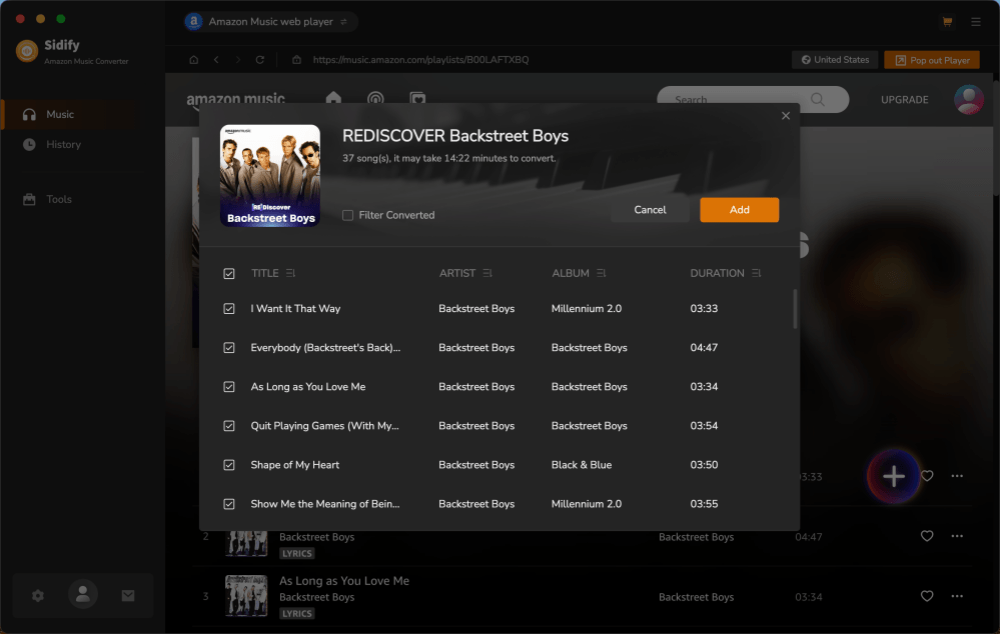Viewport: 1000px width, 634px height.
Task: Open the account user icon in sidebar
Action: pos(83,594)
